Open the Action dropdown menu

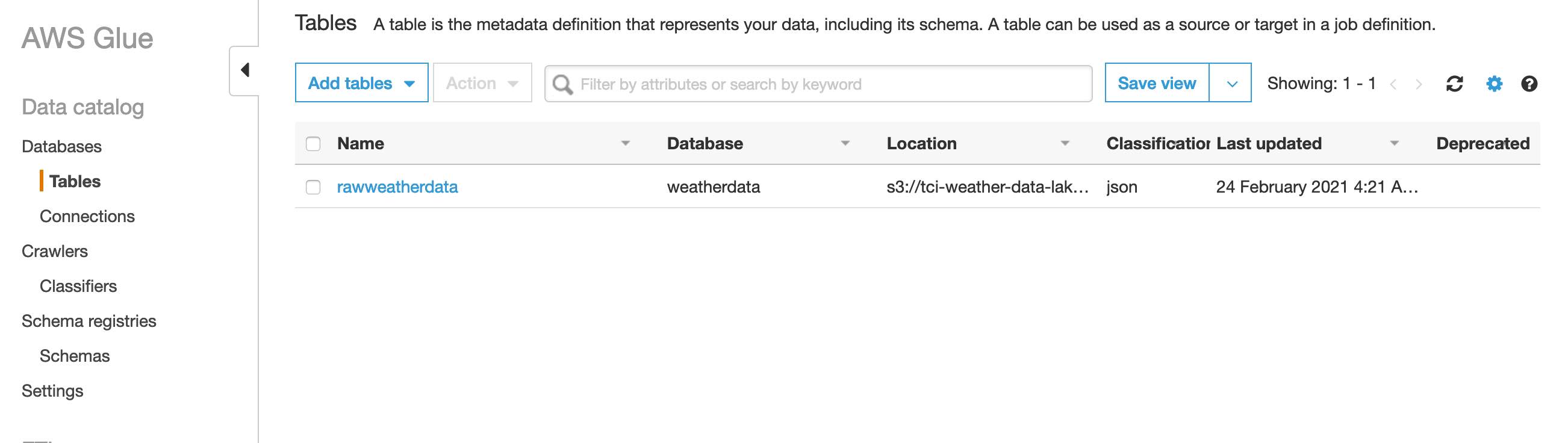click(x=482, y=82)
